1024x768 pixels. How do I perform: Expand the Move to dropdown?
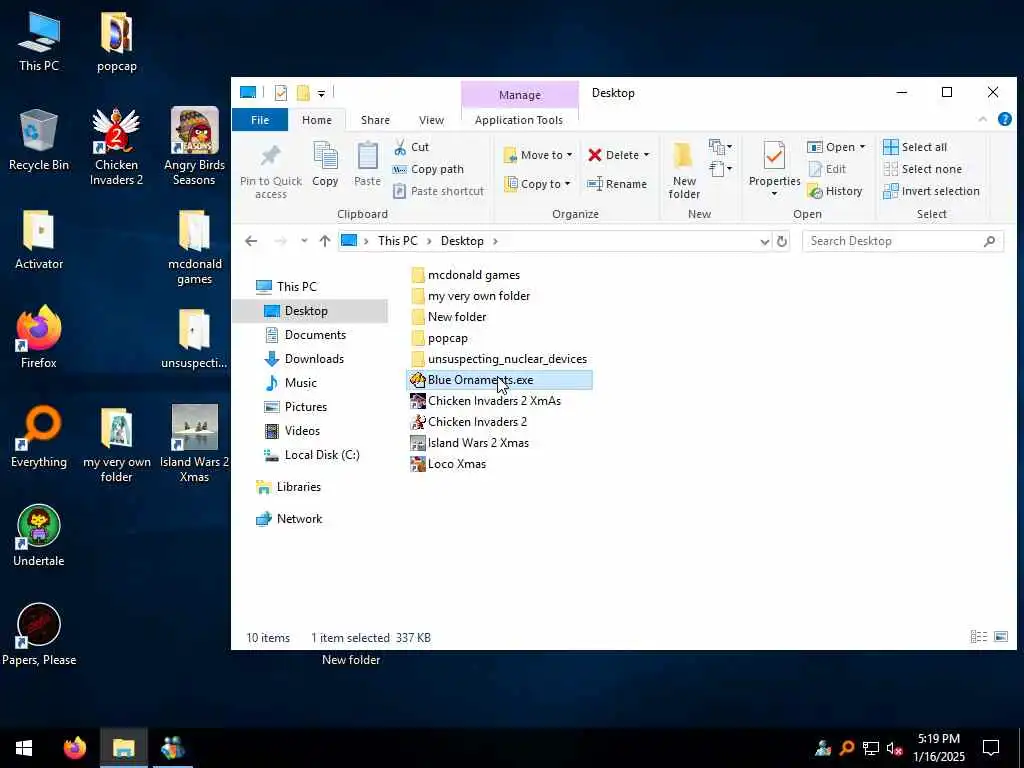point(569,155)
